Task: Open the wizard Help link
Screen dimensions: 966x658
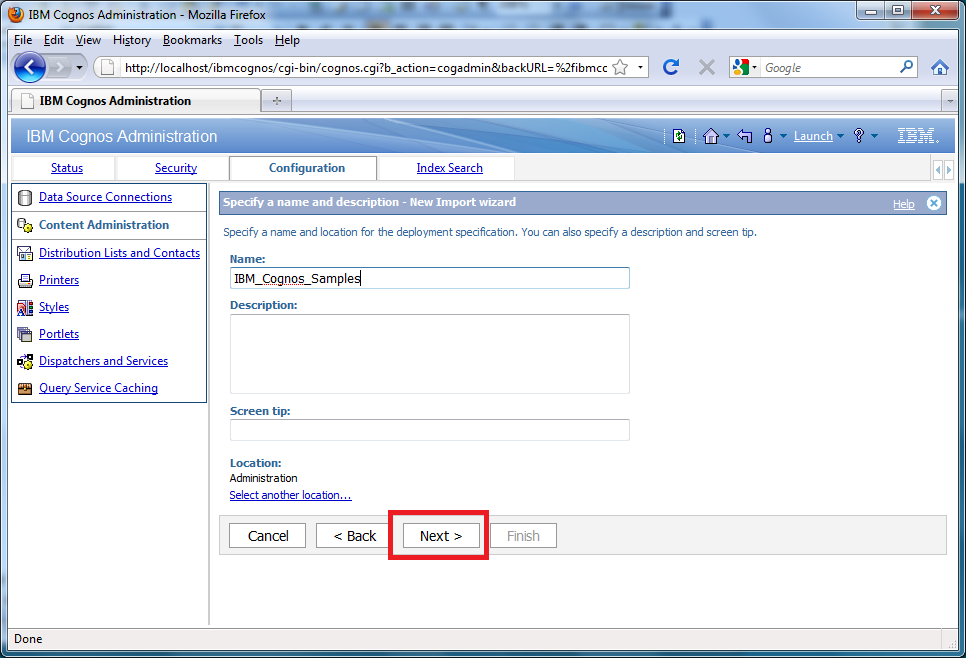Action: point(904,204)
